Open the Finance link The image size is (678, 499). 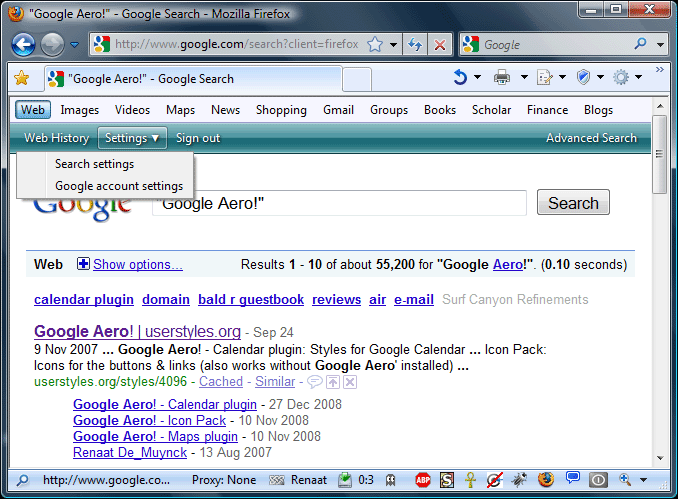point(547,110)
